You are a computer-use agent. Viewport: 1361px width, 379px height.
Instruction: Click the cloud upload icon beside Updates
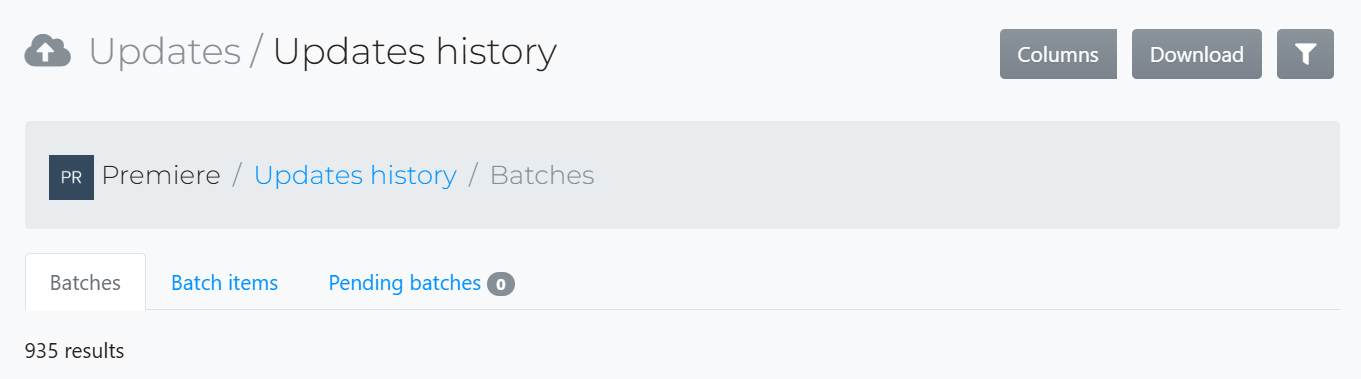tap(47, 50)
